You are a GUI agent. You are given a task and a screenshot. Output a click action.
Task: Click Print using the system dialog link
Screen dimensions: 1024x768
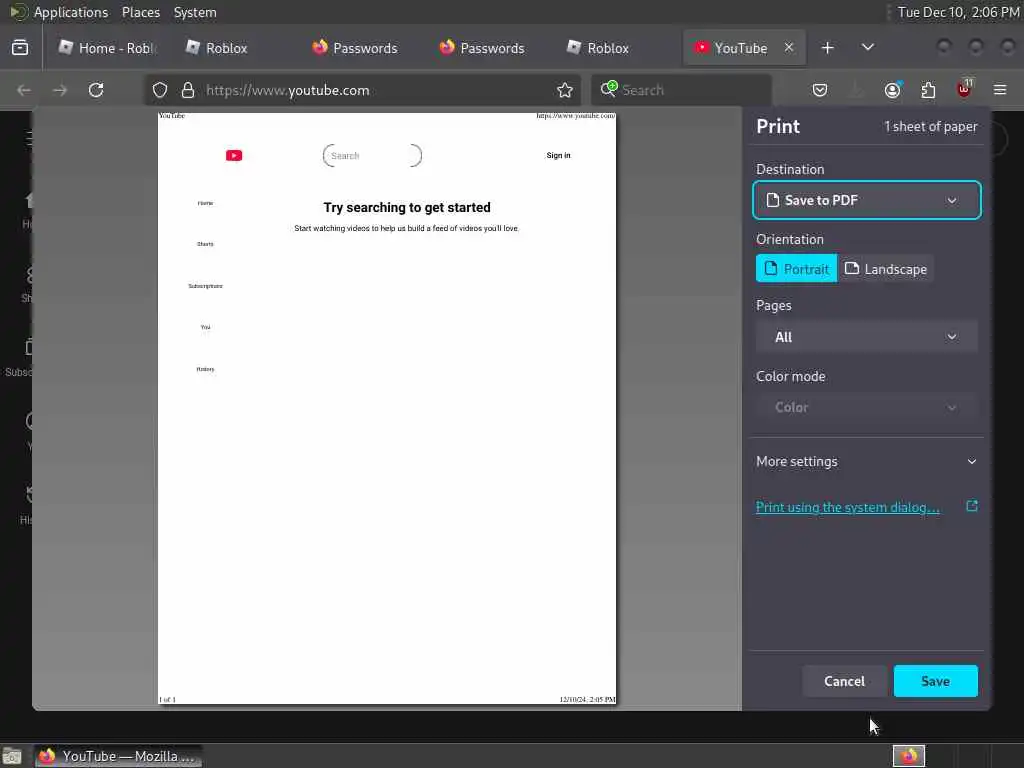click(847, 507)
